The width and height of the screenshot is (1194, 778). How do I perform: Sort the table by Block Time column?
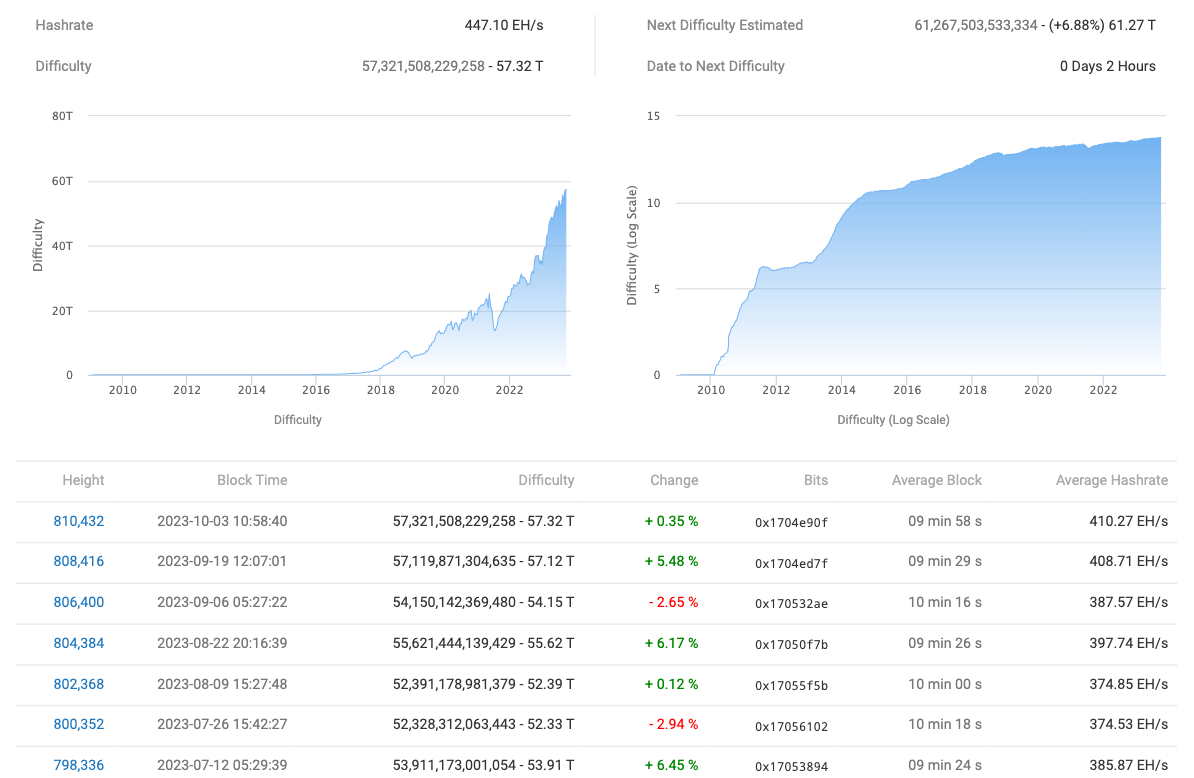pos(251,480)
